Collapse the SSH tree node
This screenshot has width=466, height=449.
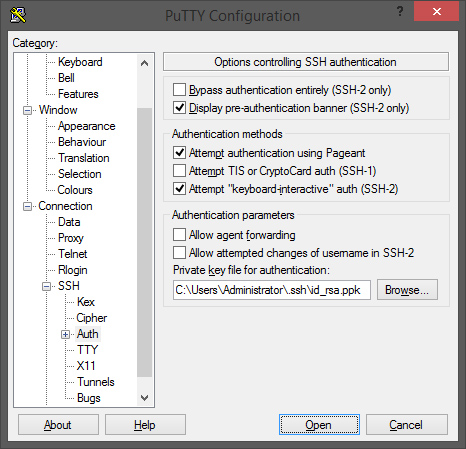click(x=47, y=286)
